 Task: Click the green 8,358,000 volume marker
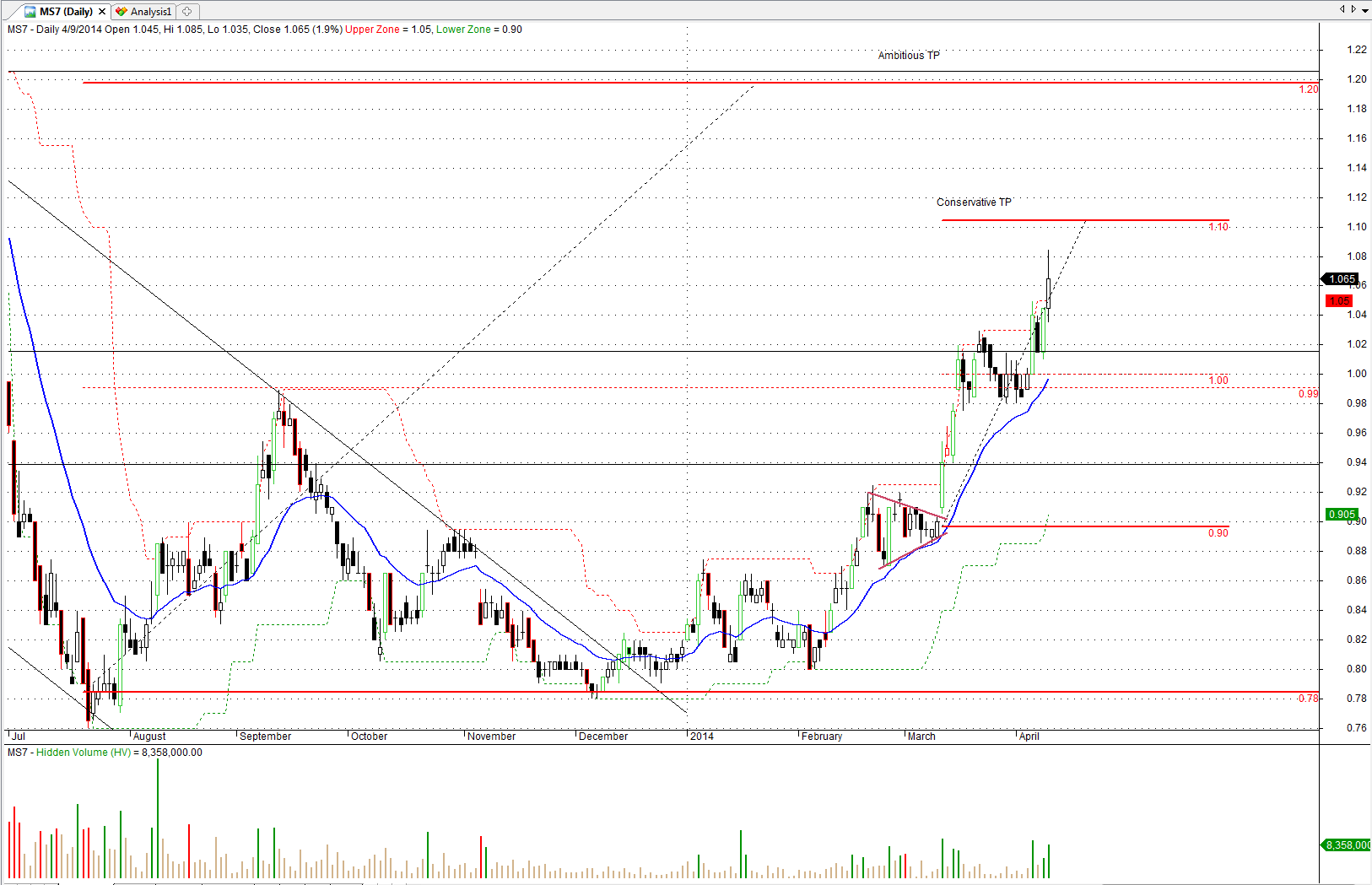point(1347,845)
